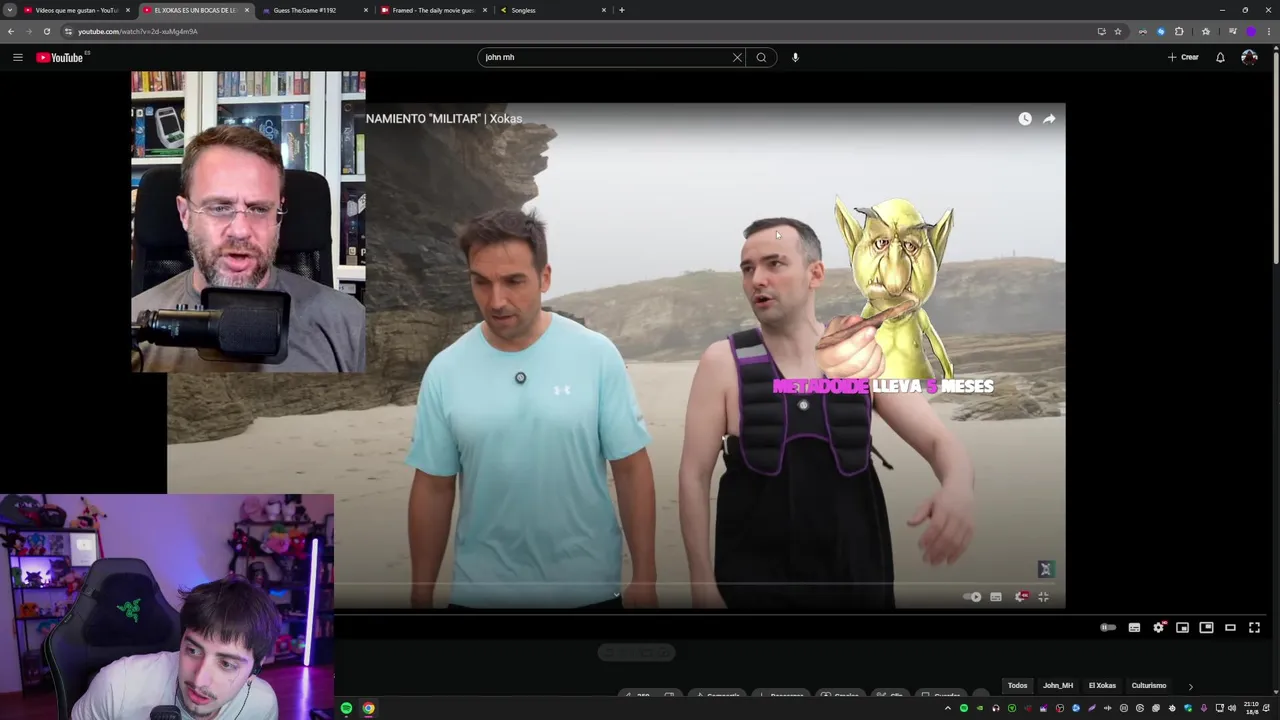Show more filter chips with right arrow
Viewport: 1280px width, 720px height.
[x=1190, y=686]
